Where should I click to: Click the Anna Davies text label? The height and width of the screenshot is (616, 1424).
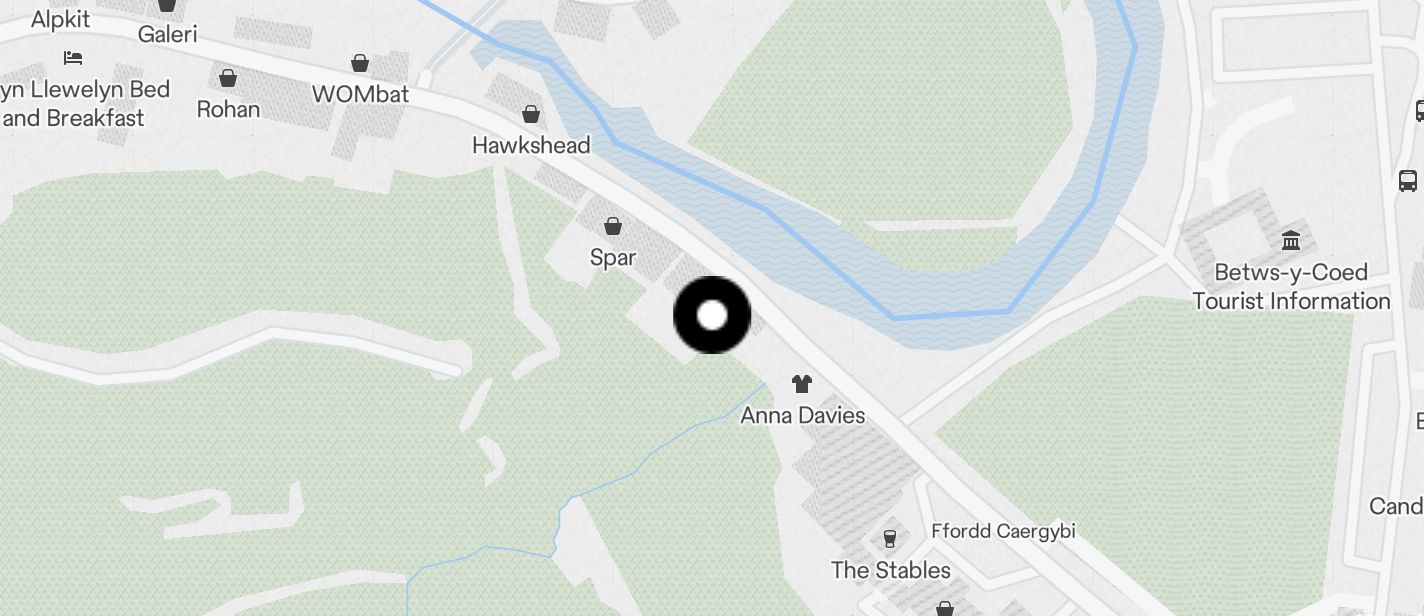click(803, 415)
